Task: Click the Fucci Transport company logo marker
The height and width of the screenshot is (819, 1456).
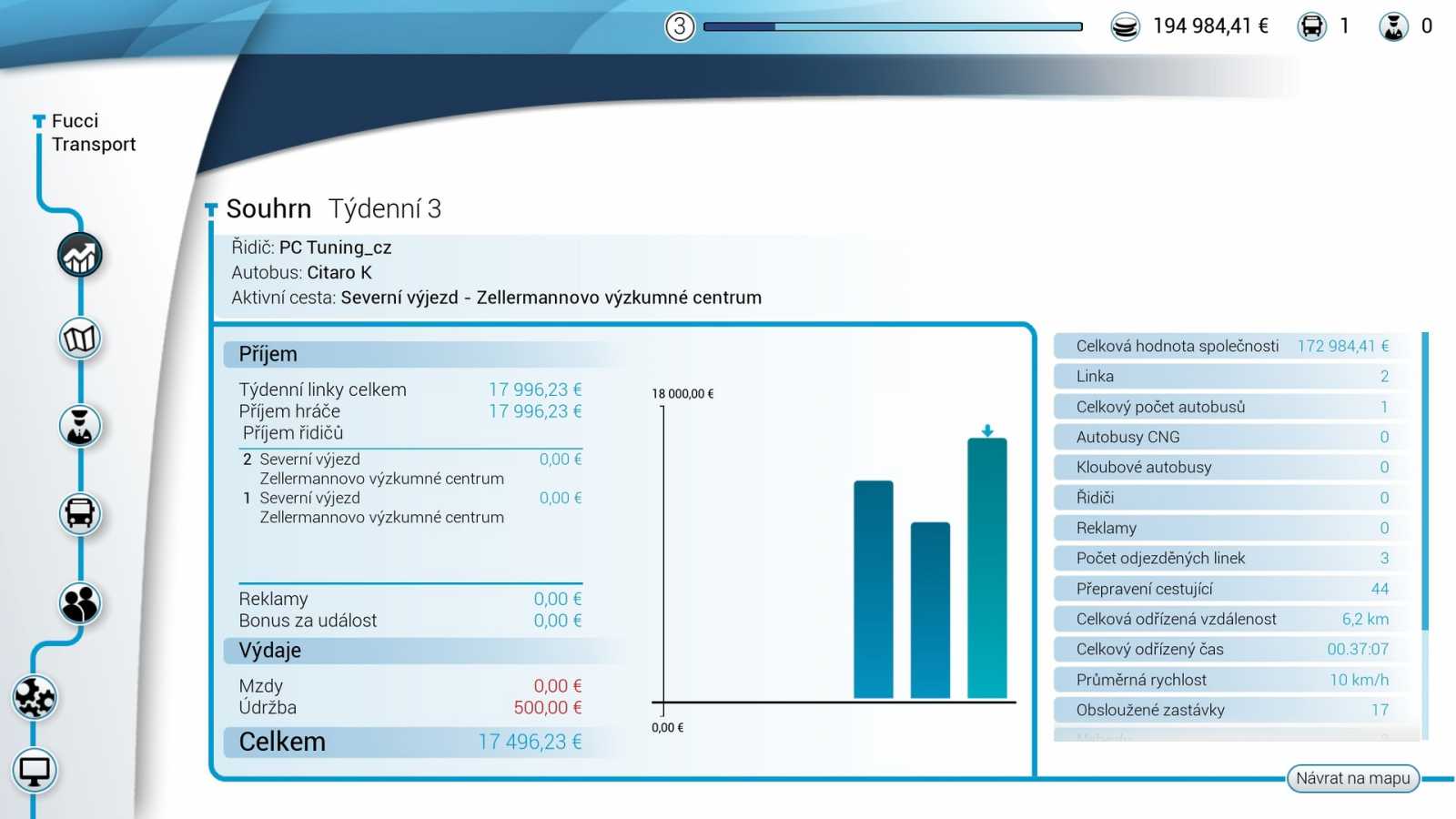Action: pos(39,121)
